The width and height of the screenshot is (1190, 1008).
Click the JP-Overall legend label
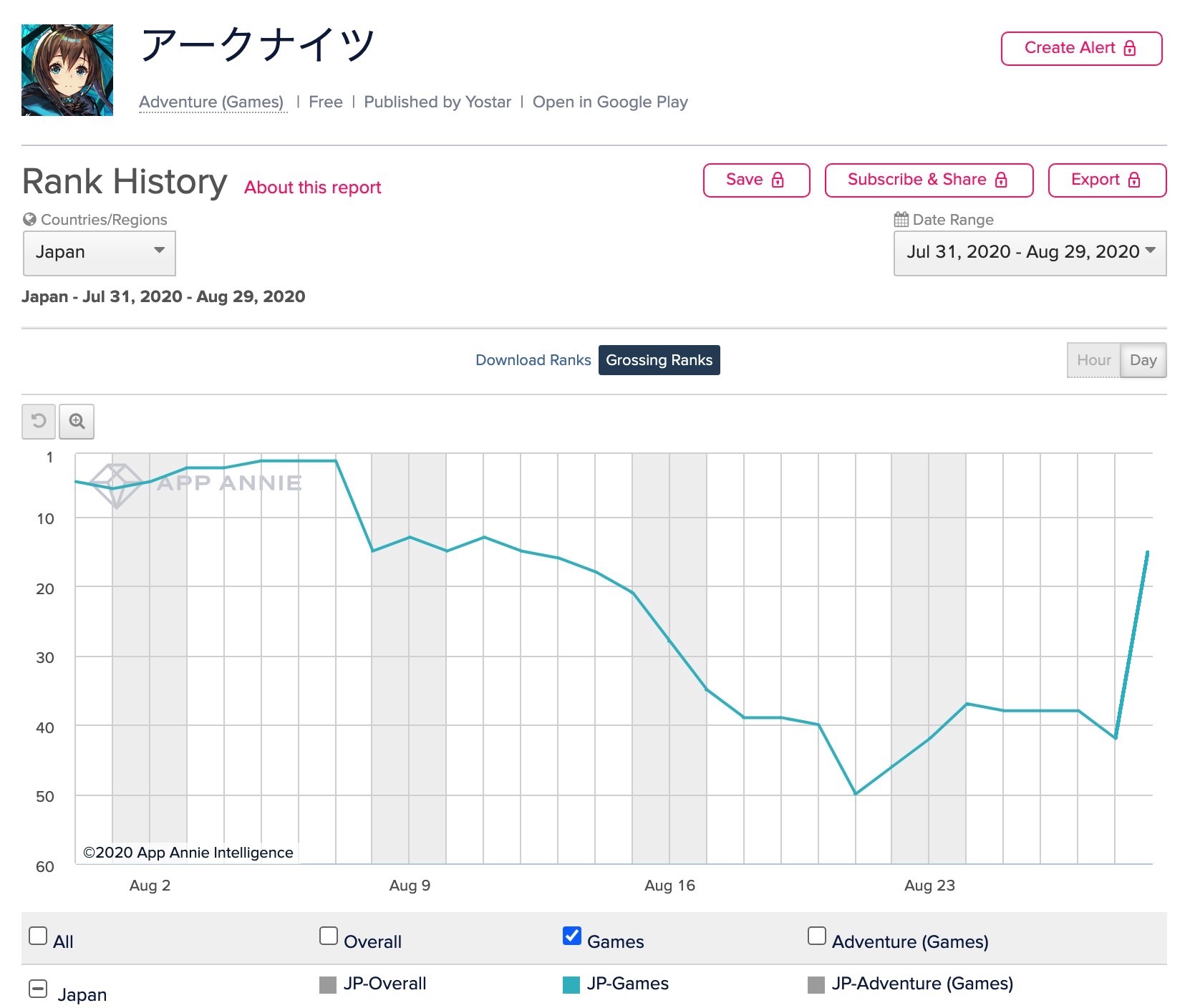(x=385, y=984)
